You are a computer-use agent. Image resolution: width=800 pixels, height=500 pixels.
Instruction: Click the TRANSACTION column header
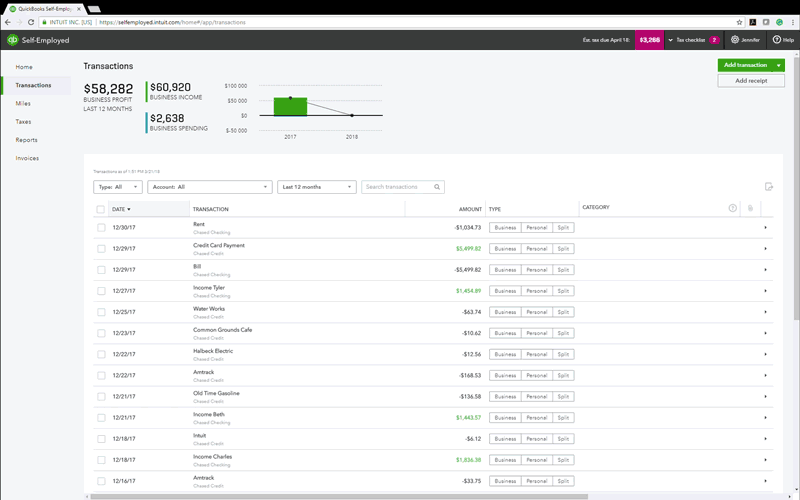211,209
